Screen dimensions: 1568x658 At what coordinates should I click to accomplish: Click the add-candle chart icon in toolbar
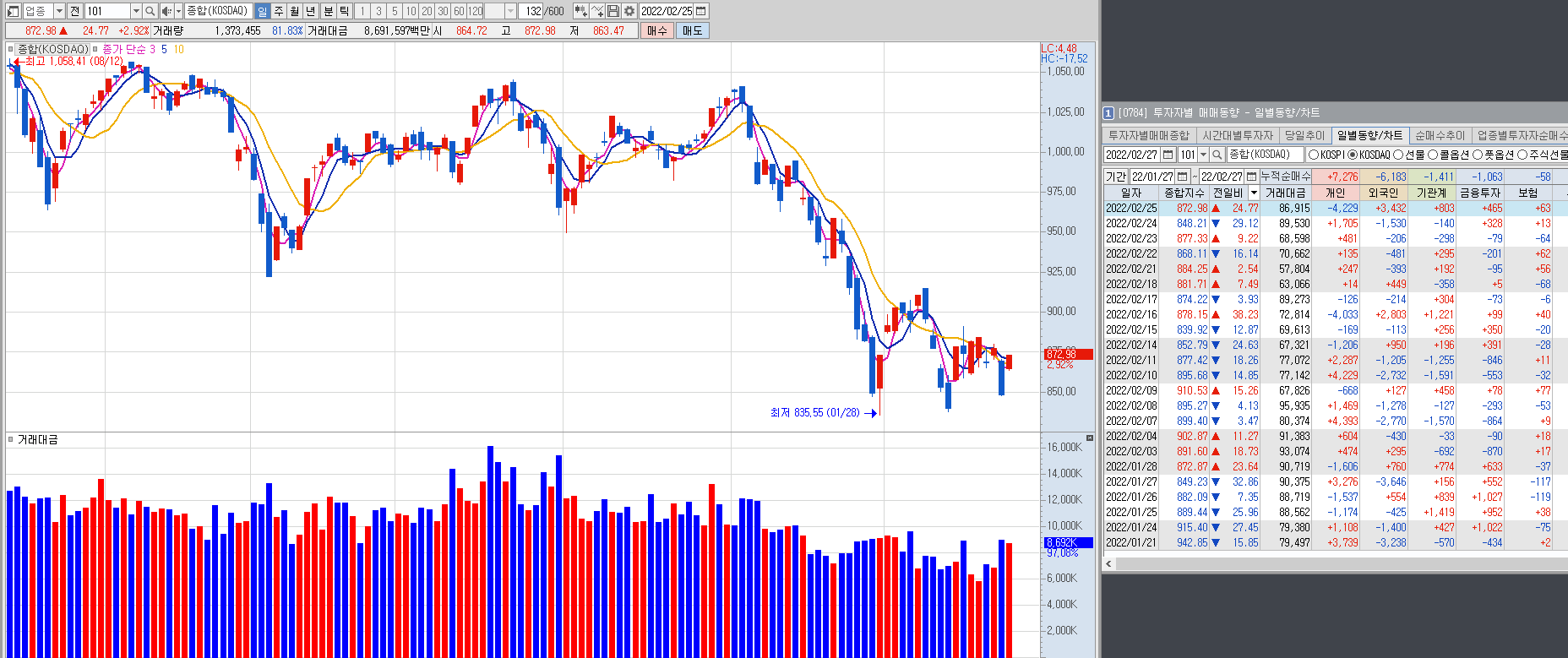click(x=580, y=11)
